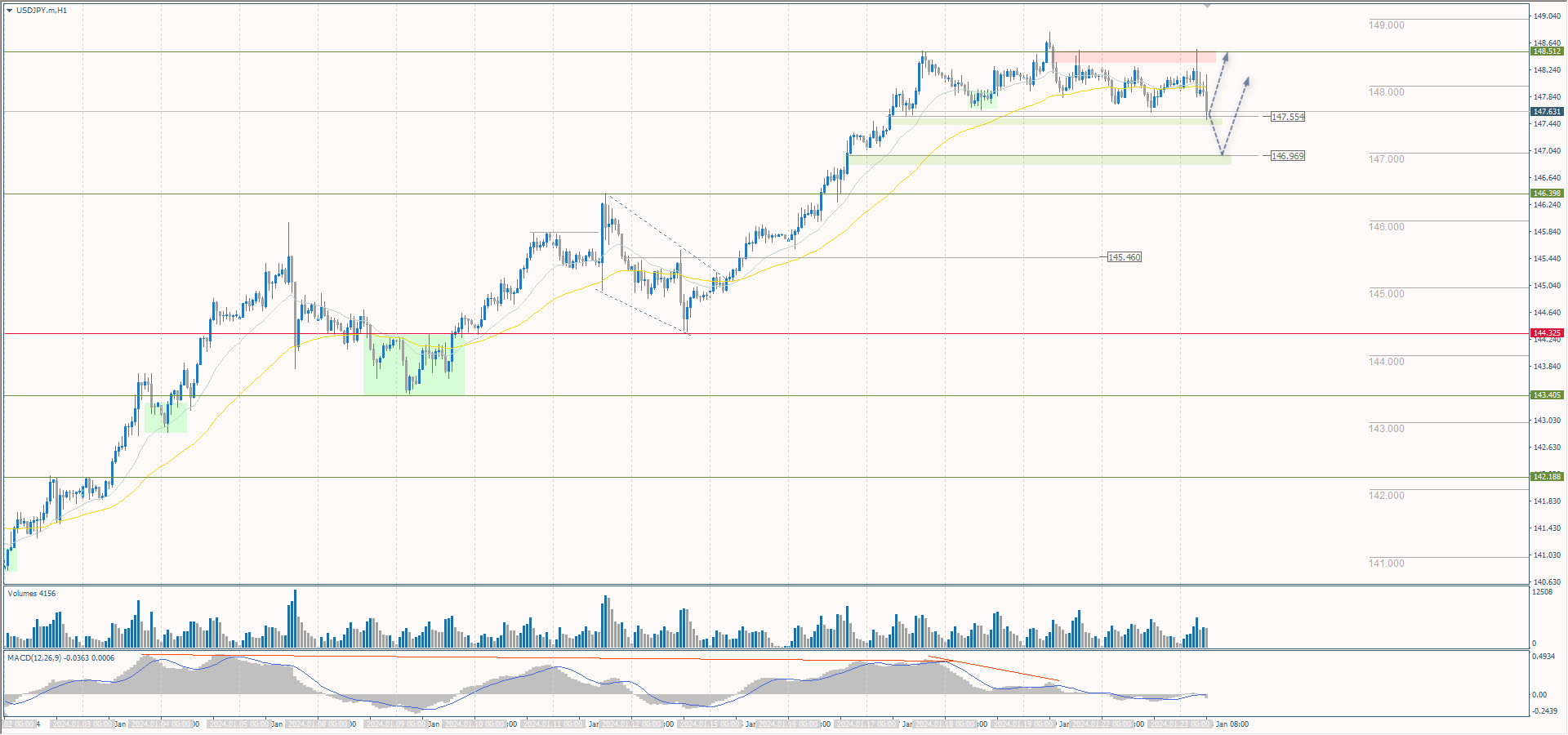The height and width of the screenshot is (735, 1568).
Task: Click the 2024.01.23 00:00 date marker
Action: tap(1180, 724)
